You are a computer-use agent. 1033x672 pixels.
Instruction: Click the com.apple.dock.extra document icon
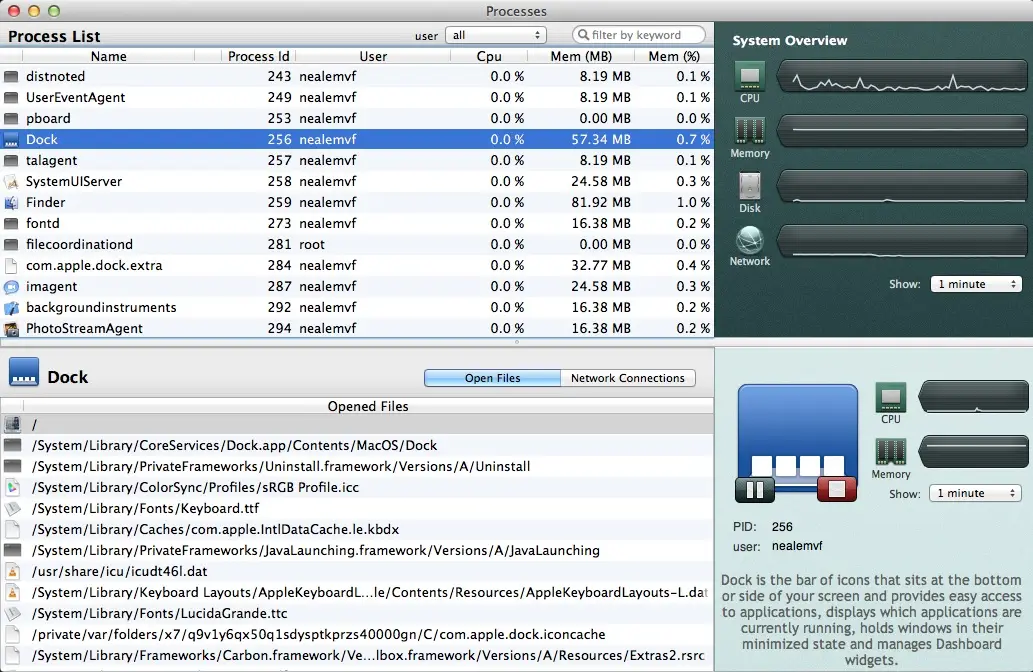point(11,266)
